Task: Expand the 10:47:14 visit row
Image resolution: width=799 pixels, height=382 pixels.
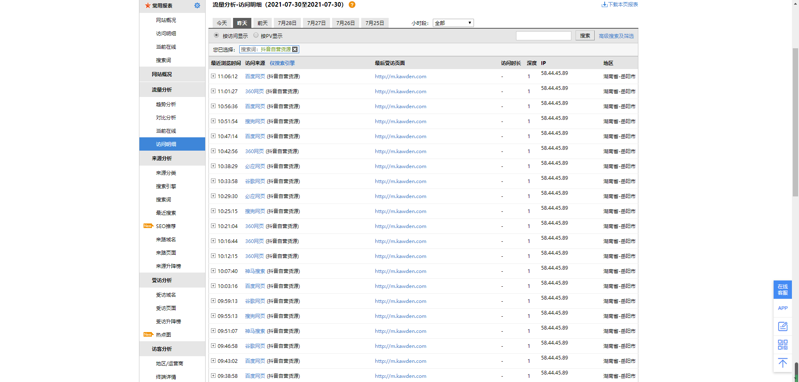Action: click(x=213, y=136)
